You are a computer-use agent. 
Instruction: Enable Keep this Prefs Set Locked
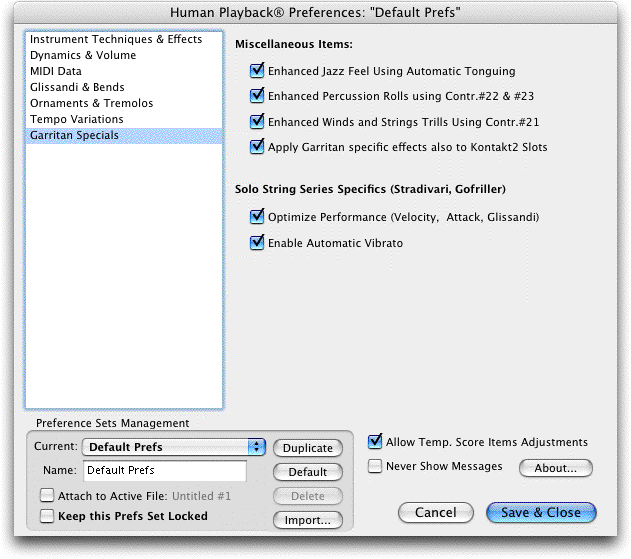47,516
